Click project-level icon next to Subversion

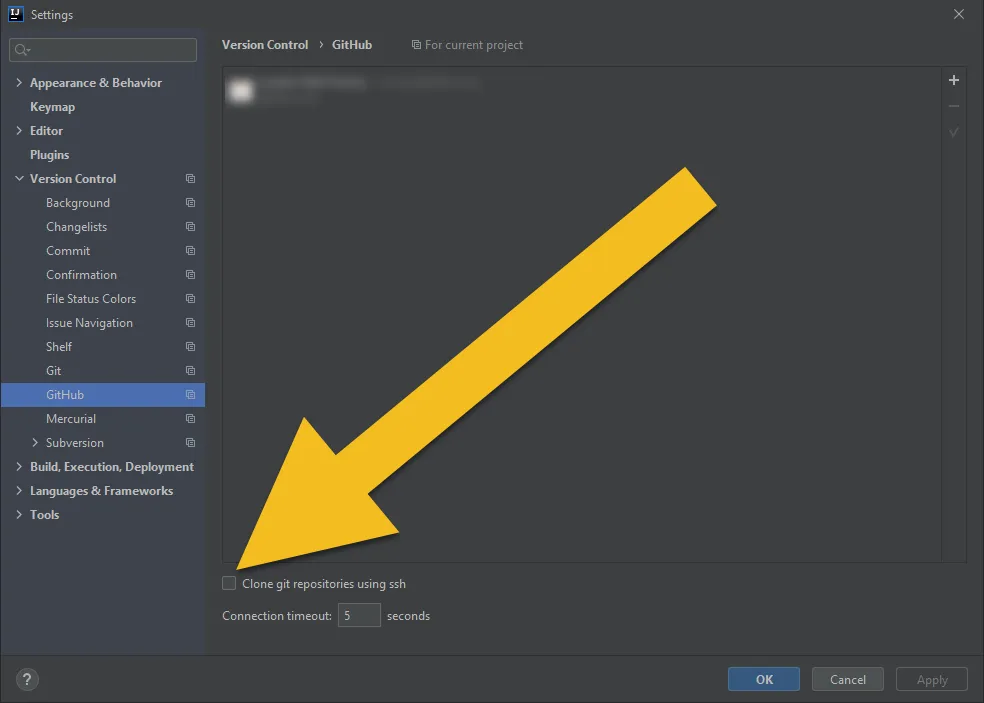click(190, 443)
